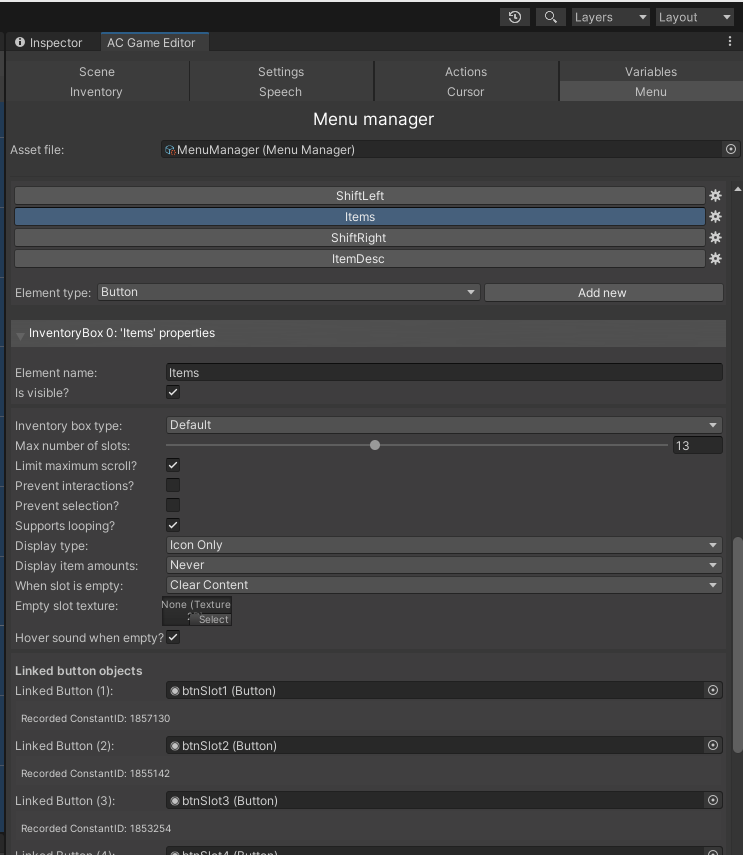Select the ShiftLeft element button

(360, 196)
